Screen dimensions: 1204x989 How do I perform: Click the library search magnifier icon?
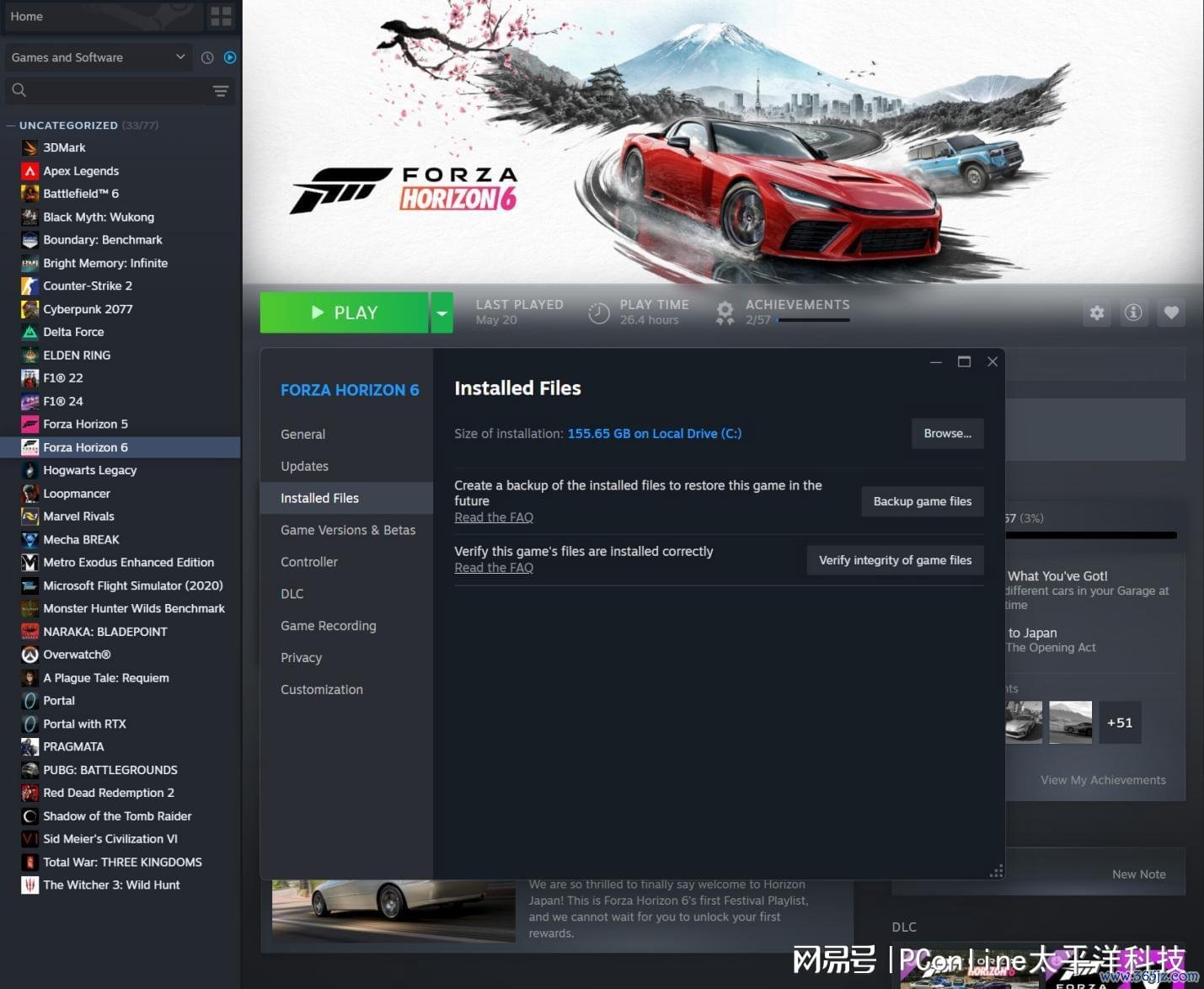(x=19, y=90)
